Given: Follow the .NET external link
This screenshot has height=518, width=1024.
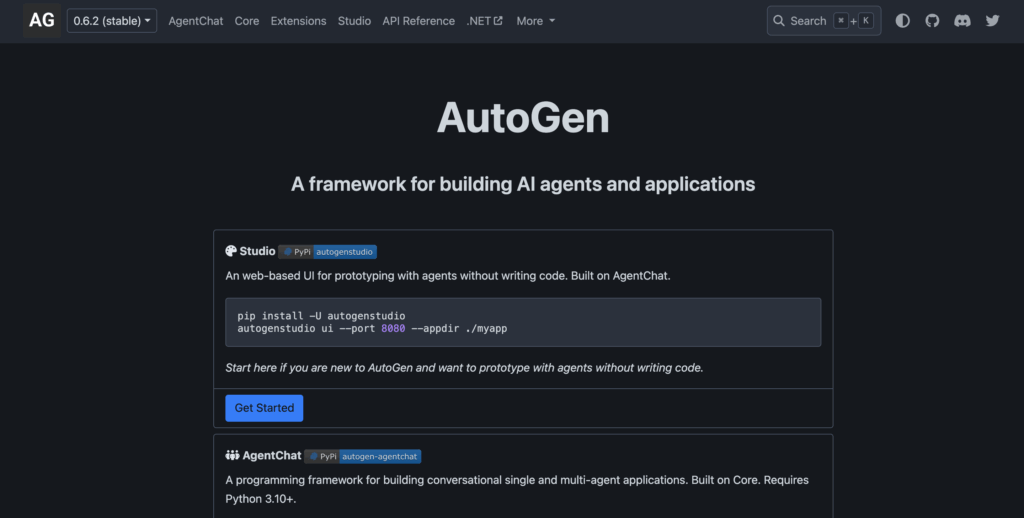Looking at the screenshot, I should click(x=485, y=21).
